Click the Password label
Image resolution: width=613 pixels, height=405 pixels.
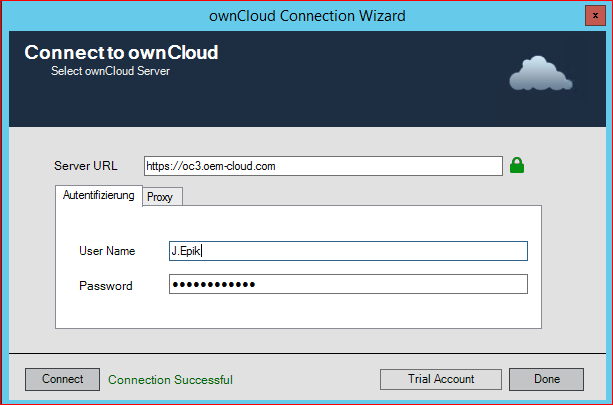click(x=106, y=286)
